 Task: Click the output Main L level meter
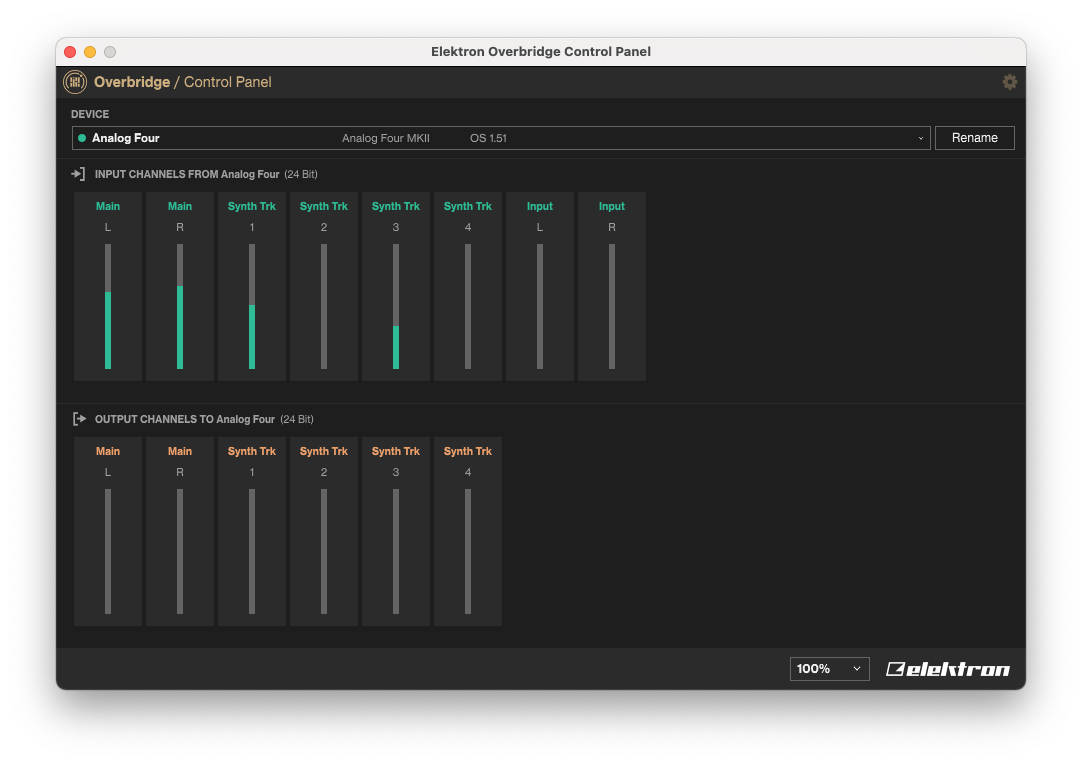coord(108,551)
